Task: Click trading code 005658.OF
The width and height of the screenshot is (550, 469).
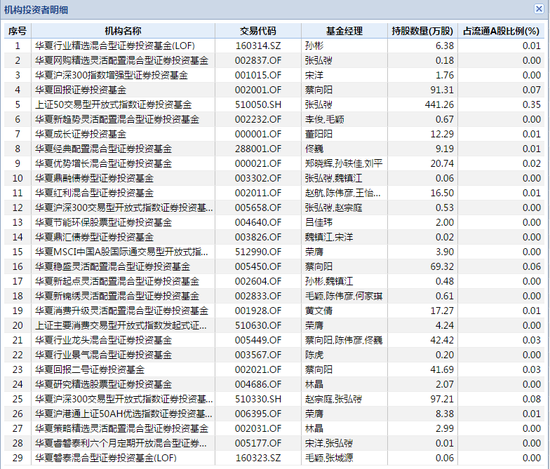Action: (258, 208)
